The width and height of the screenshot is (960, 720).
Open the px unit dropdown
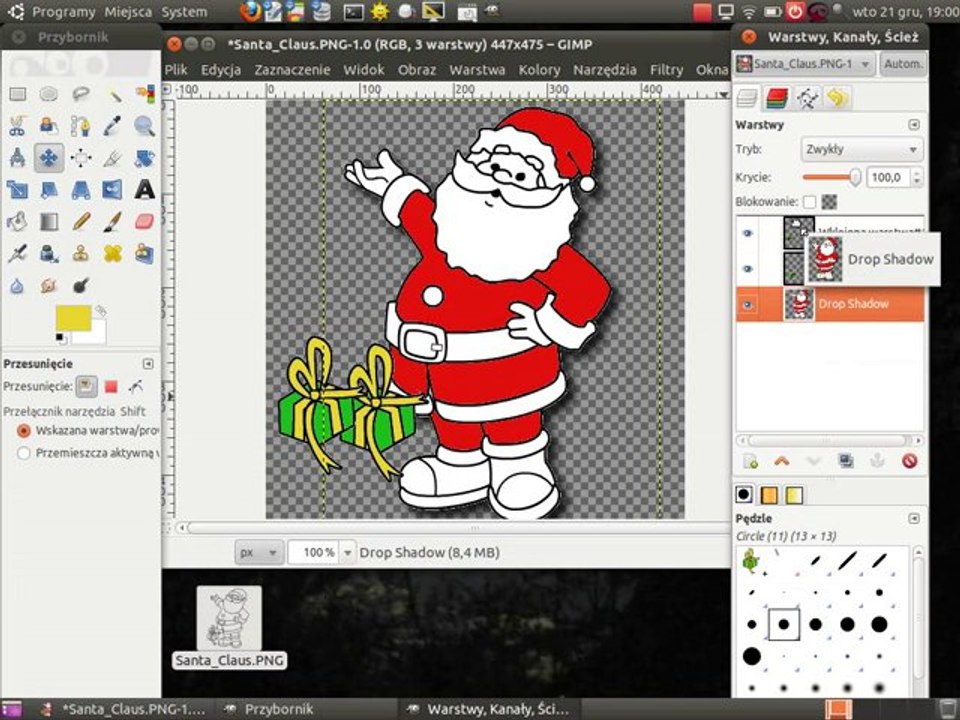[259, 552]
